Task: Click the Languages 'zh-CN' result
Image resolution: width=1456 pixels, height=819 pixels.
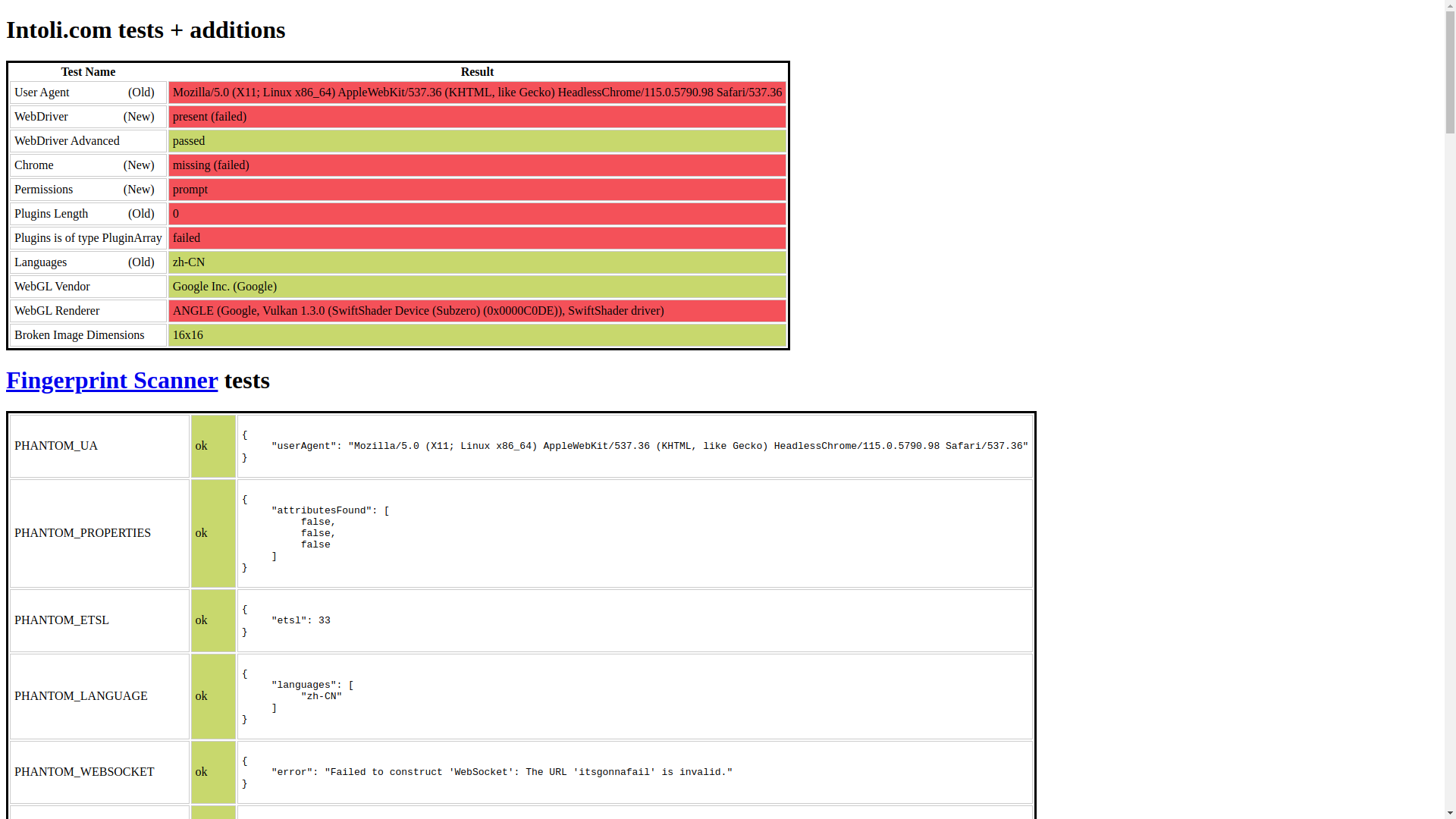Action: click(189, 262)
